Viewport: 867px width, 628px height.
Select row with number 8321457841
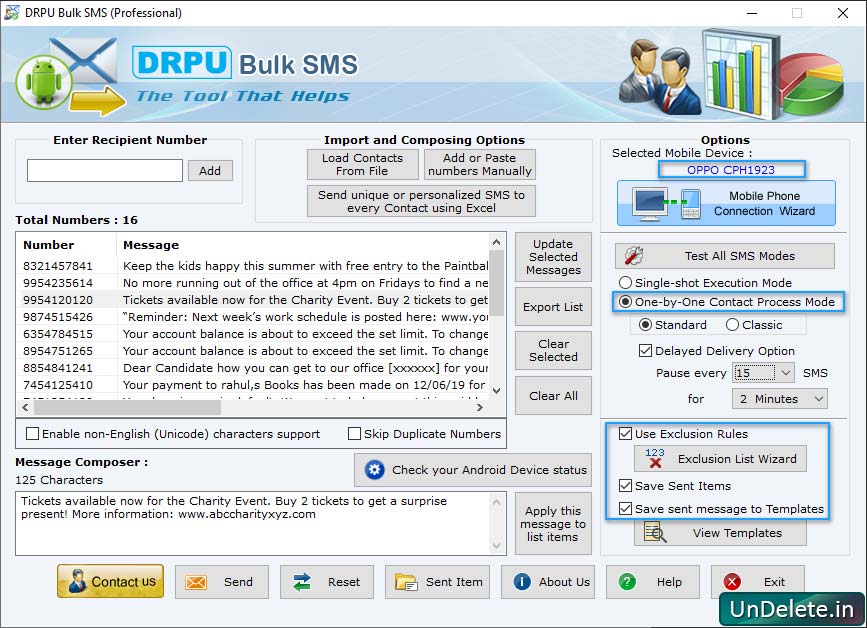click(253, 266)
